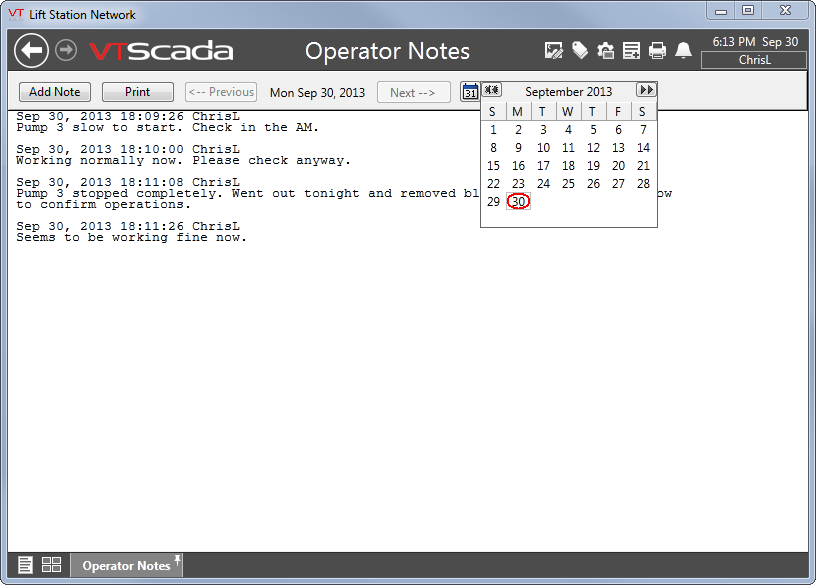
Task: Open the application configuration gear icon
Action: [x=607, y=48]
